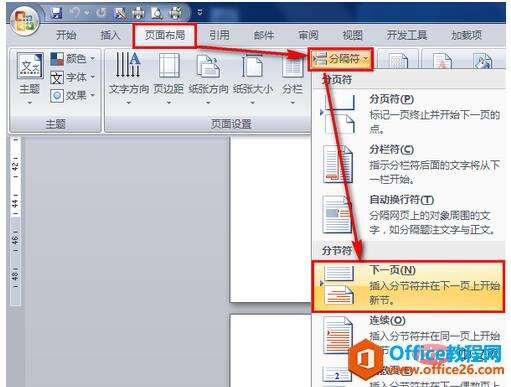Click the 分页符 header at menu top
This screenshot has height=387, width=511.
(x=337, y=80)
